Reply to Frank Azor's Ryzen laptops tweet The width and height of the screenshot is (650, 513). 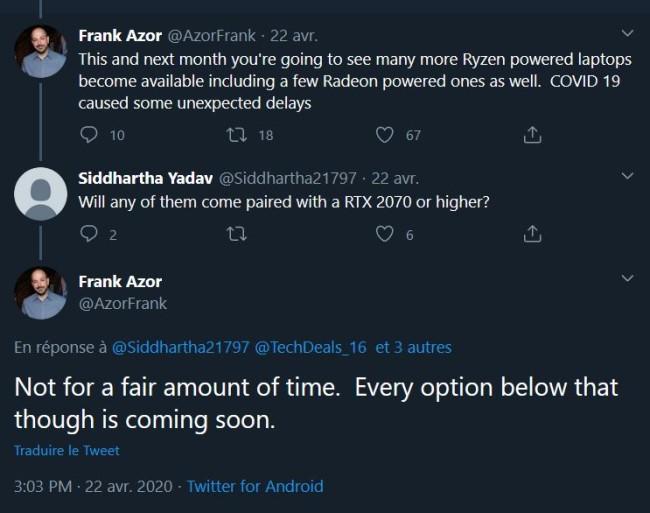[x=87, y=135]
